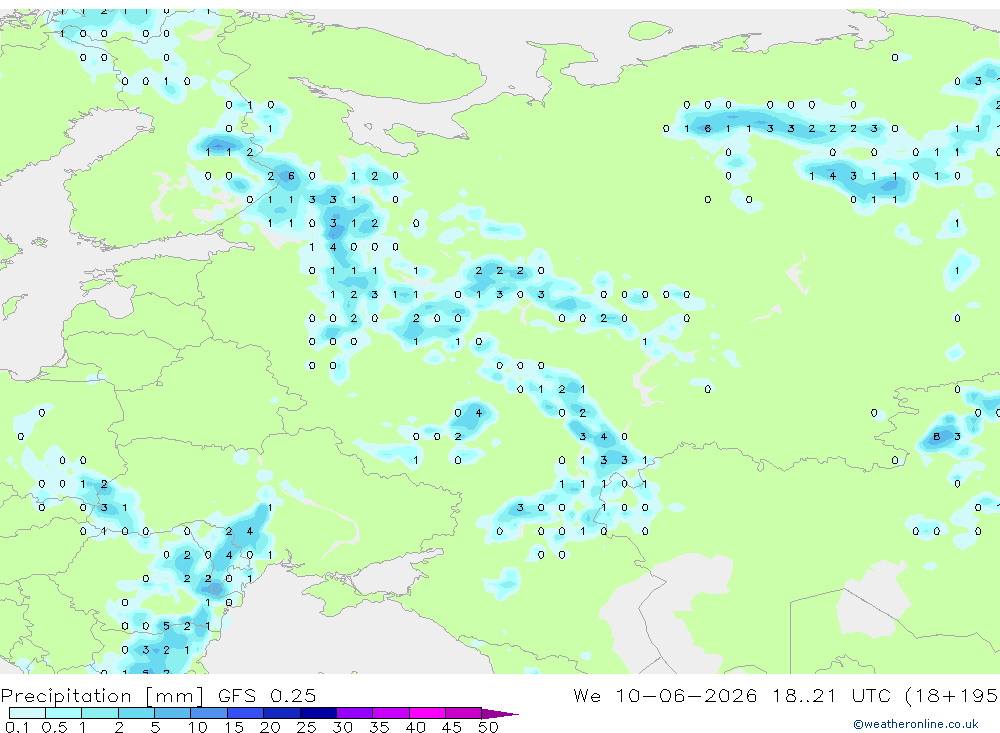Click the weekday label 'We'
Screen dimensions: 1000x733
click(587, 695)
